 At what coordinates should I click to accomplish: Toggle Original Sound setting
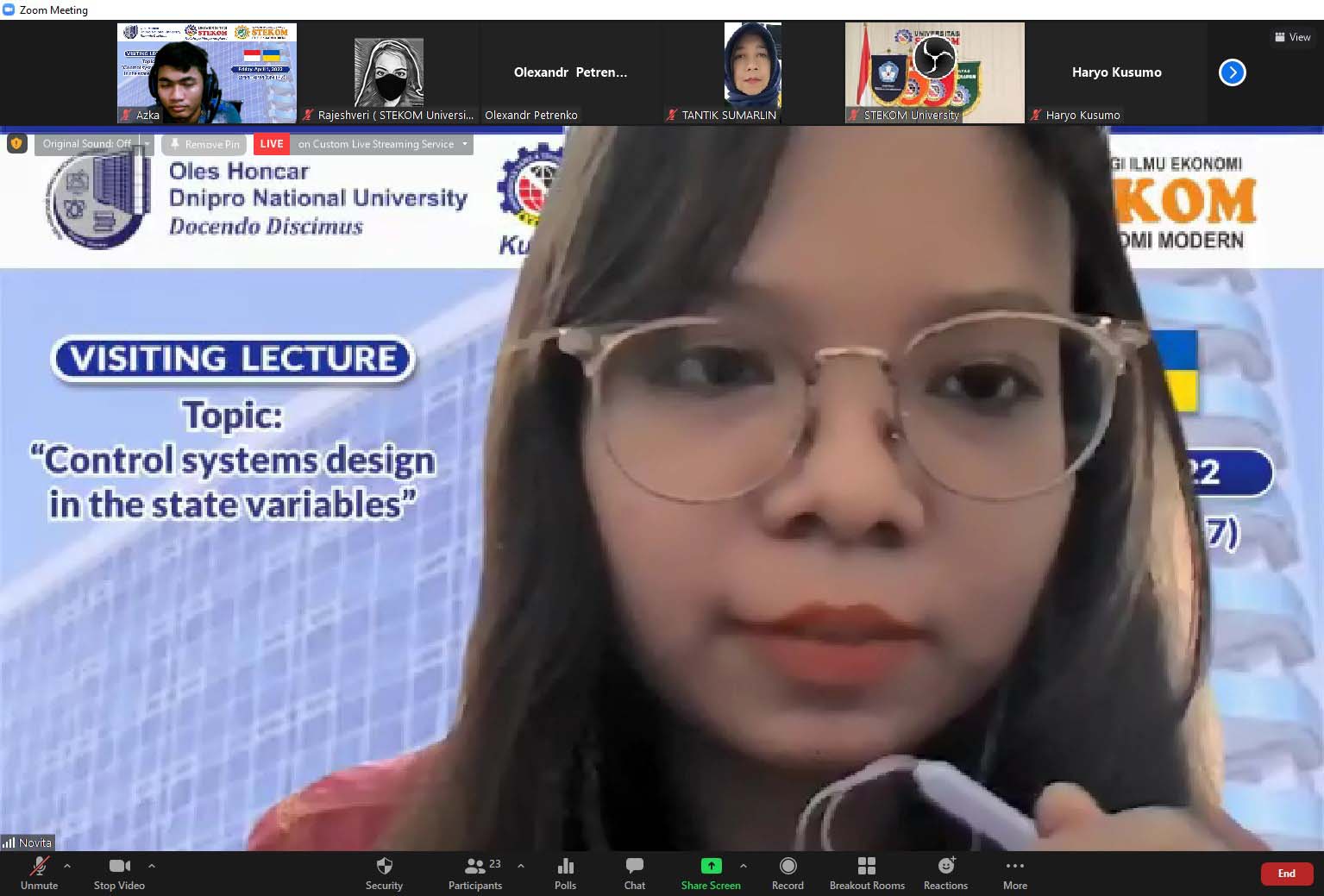(x=86, y=144)
